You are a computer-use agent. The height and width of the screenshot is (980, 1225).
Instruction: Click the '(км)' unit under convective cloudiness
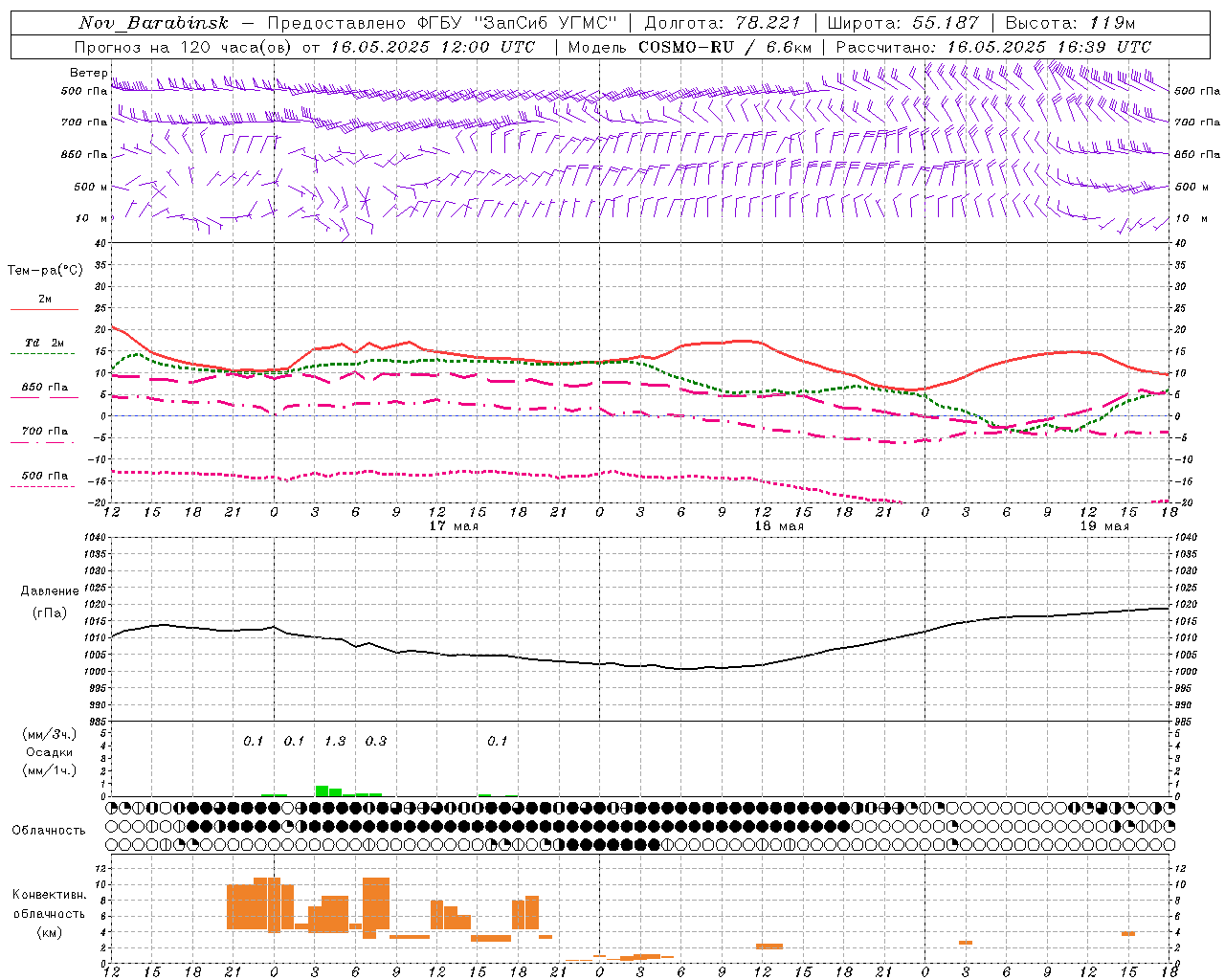49,933
